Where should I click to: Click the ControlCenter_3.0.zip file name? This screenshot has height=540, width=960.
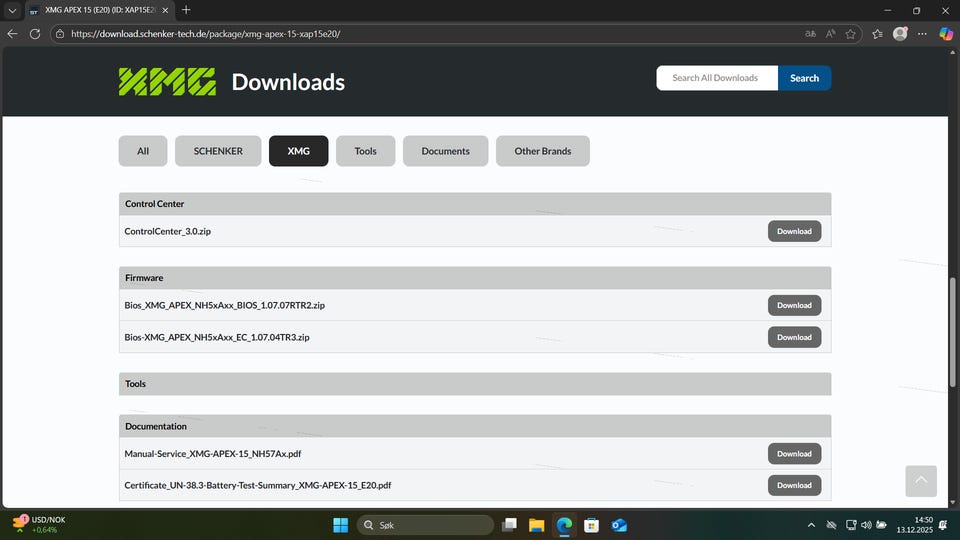(167, 231)
